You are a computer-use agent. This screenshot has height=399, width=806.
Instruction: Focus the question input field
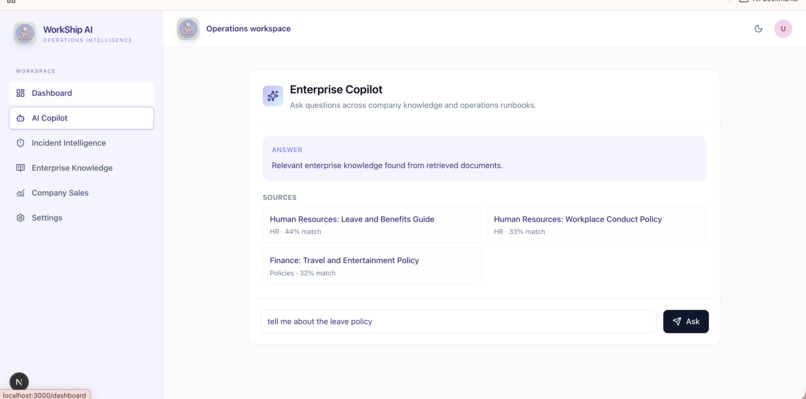(x=459, y=321)
